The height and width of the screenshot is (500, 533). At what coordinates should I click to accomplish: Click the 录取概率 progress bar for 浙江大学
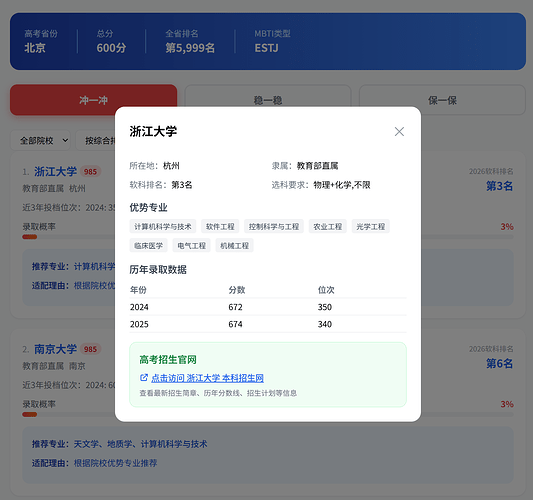68,237
